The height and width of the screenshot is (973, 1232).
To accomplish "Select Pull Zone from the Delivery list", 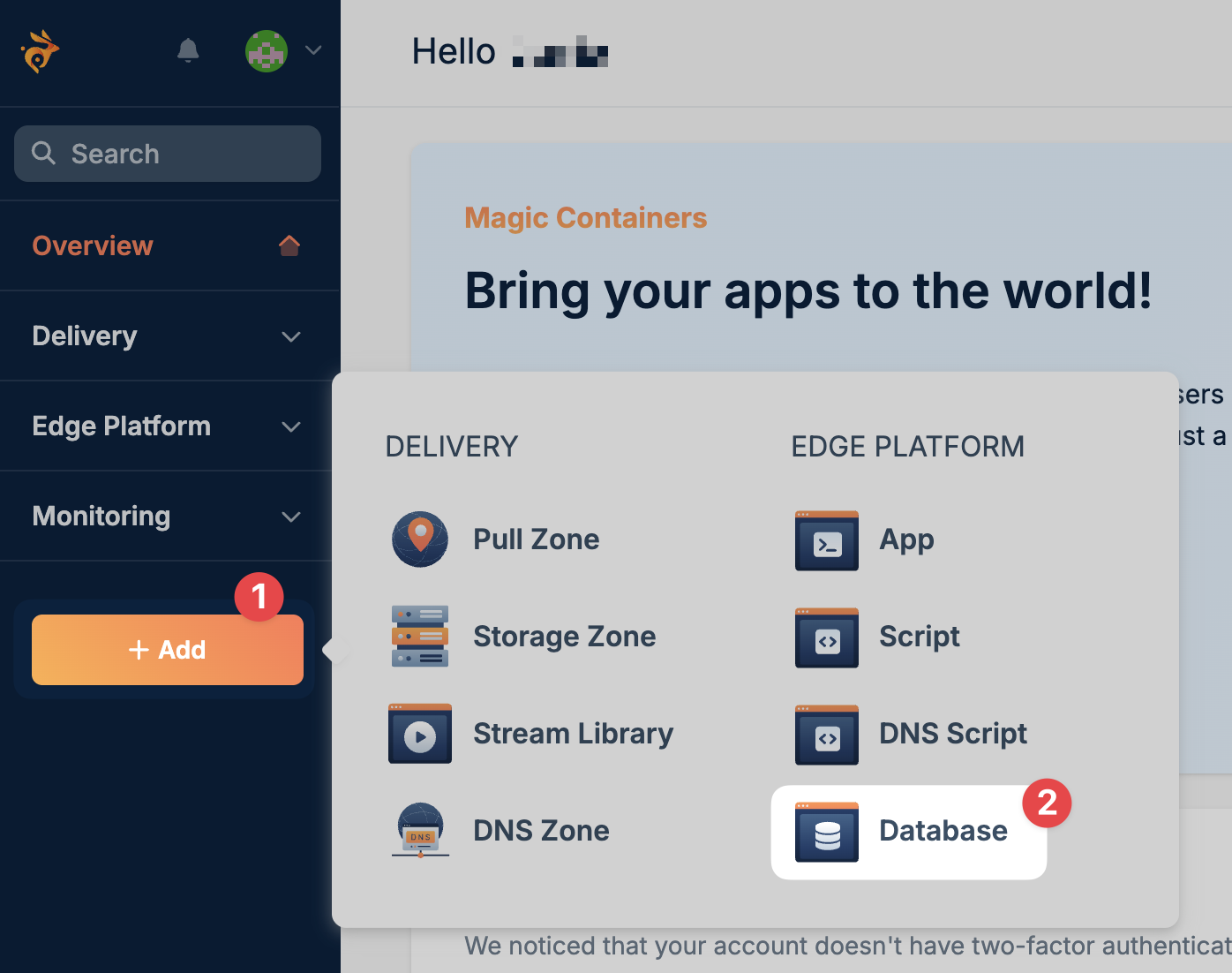I will click(x=537, y=539).
